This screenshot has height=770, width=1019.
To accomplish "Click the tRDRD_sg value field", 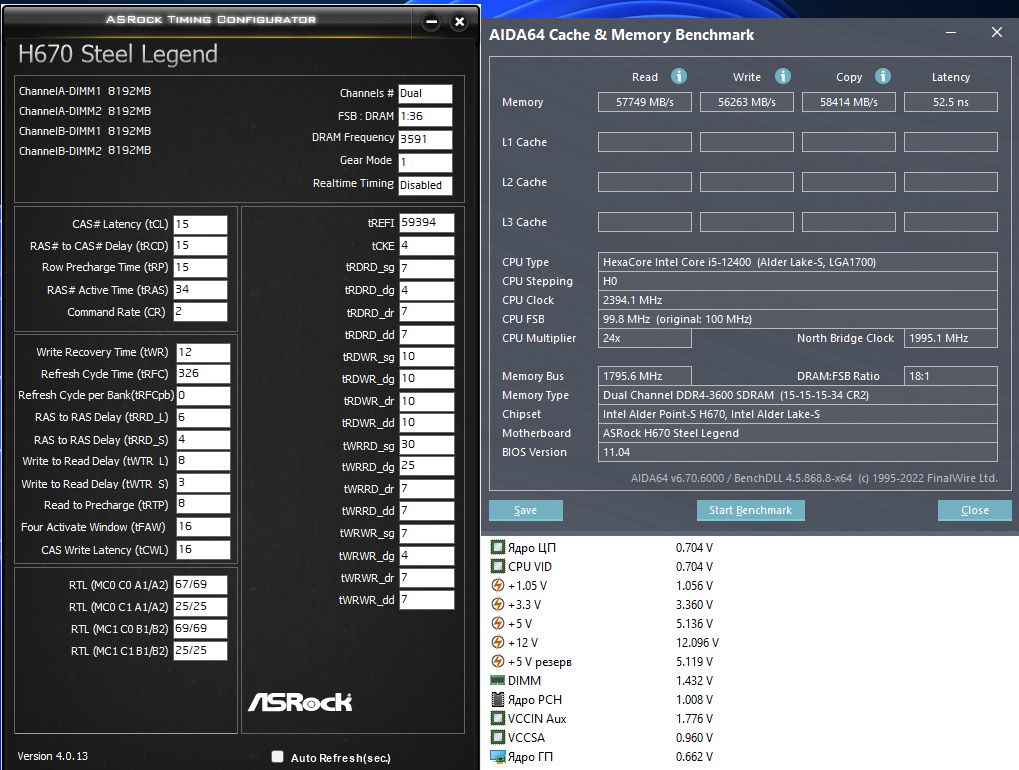I will tap(426, 268).
